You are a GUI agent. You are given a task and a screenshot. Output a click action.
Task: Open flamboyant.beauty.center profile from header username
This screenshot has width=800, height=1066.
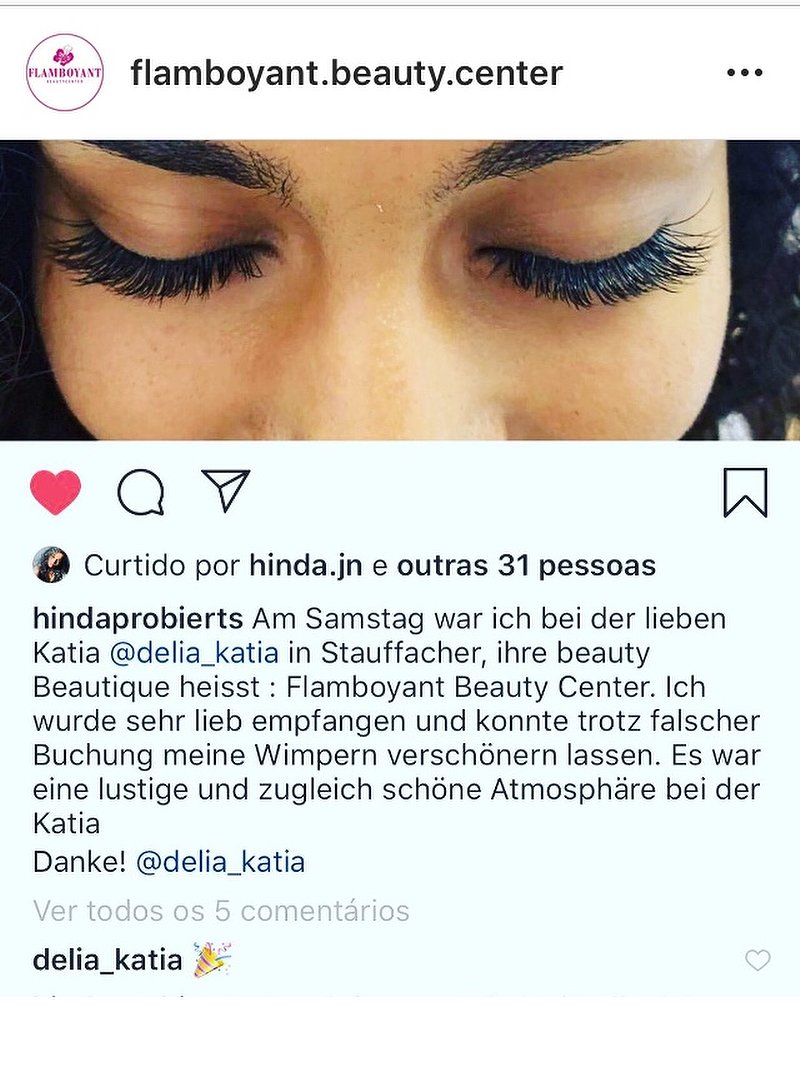pos(346,73)
